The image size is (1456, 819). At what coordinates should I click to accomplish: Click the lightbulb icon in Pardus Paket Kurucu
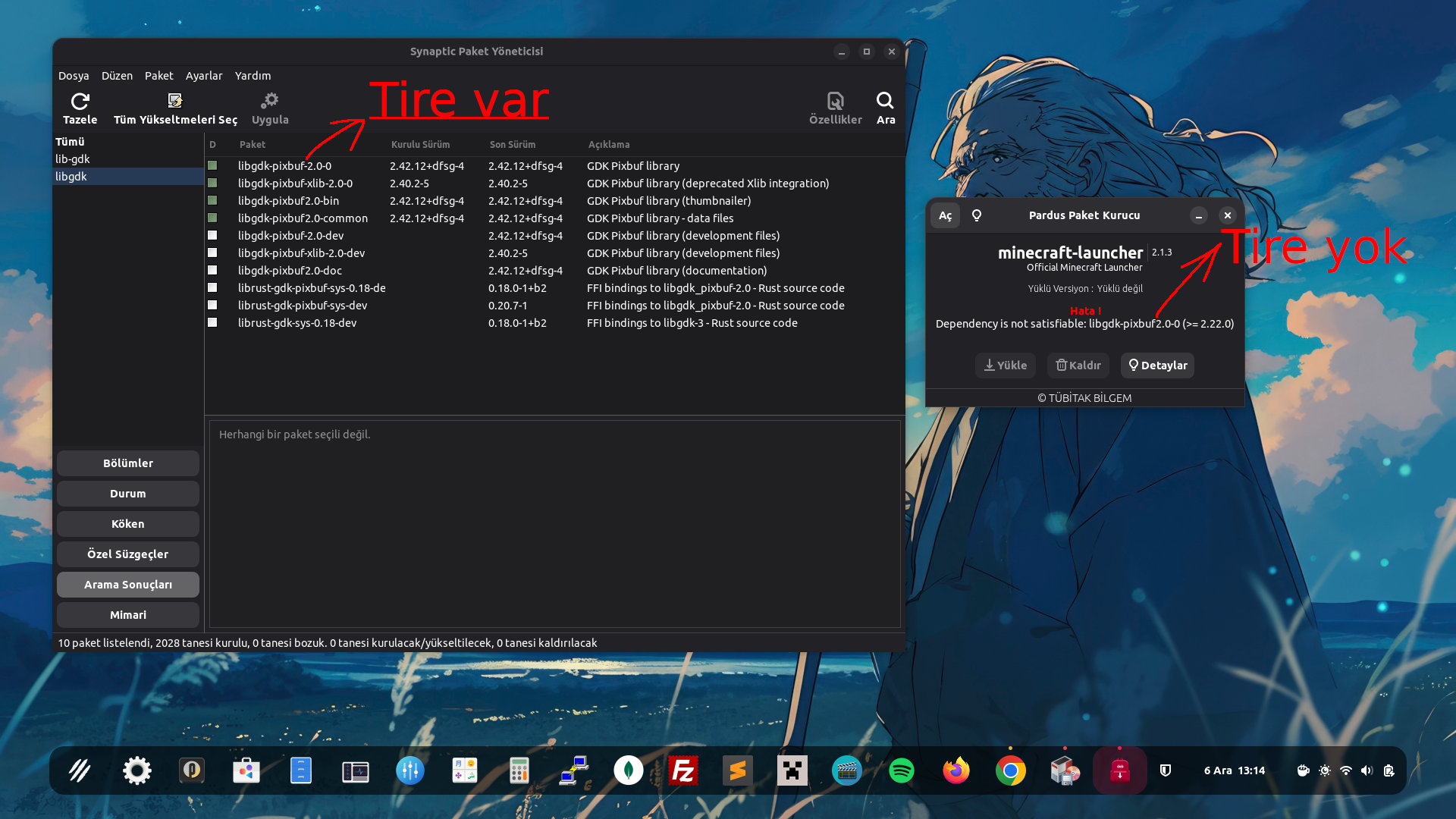(977, 215)
